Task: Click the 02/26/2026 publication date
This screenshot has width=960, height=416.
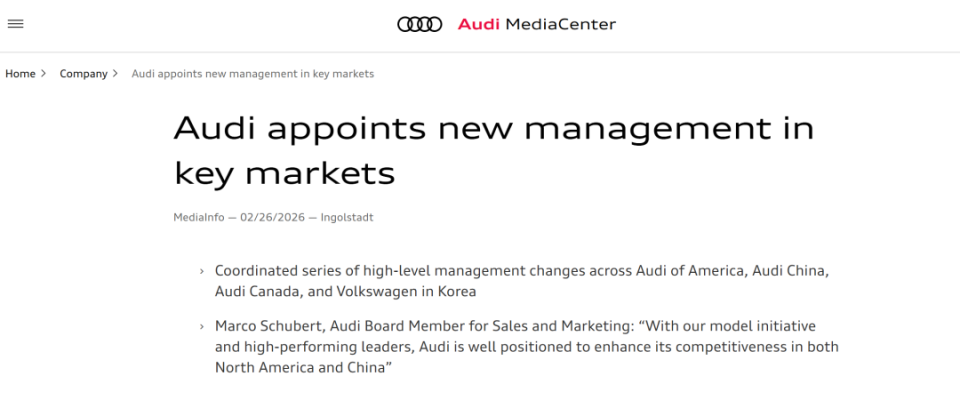Action: (273, 217)
